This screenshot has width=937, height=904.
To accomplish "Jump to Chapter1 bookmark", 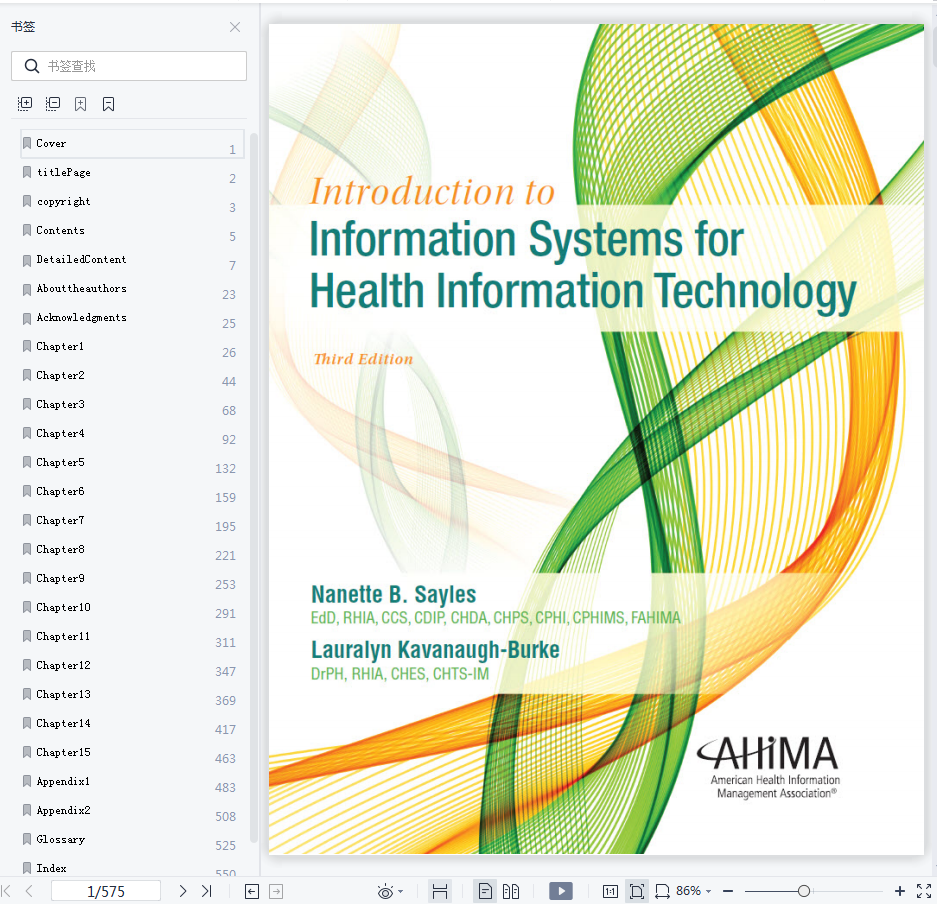I will 132,347.
